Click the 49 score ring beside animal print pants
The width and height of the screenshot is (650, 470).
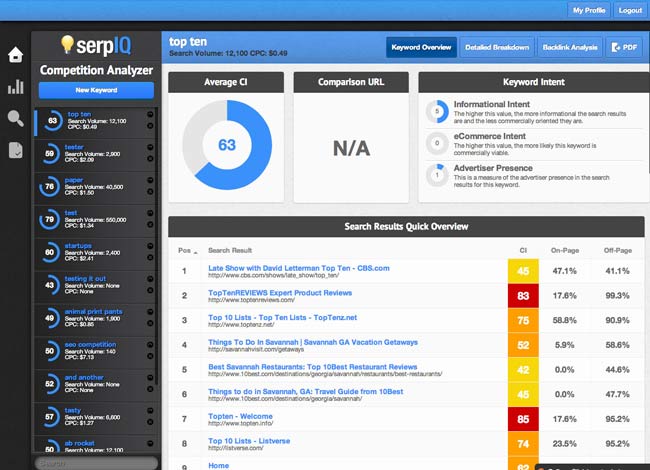(x=49, y=318)
